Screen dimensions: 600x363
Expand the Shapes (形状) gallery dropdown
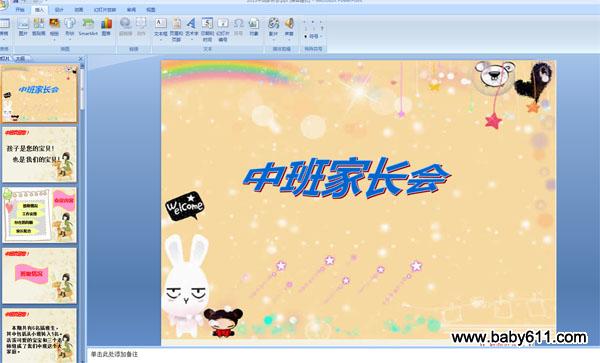click(x=70, y=39)
